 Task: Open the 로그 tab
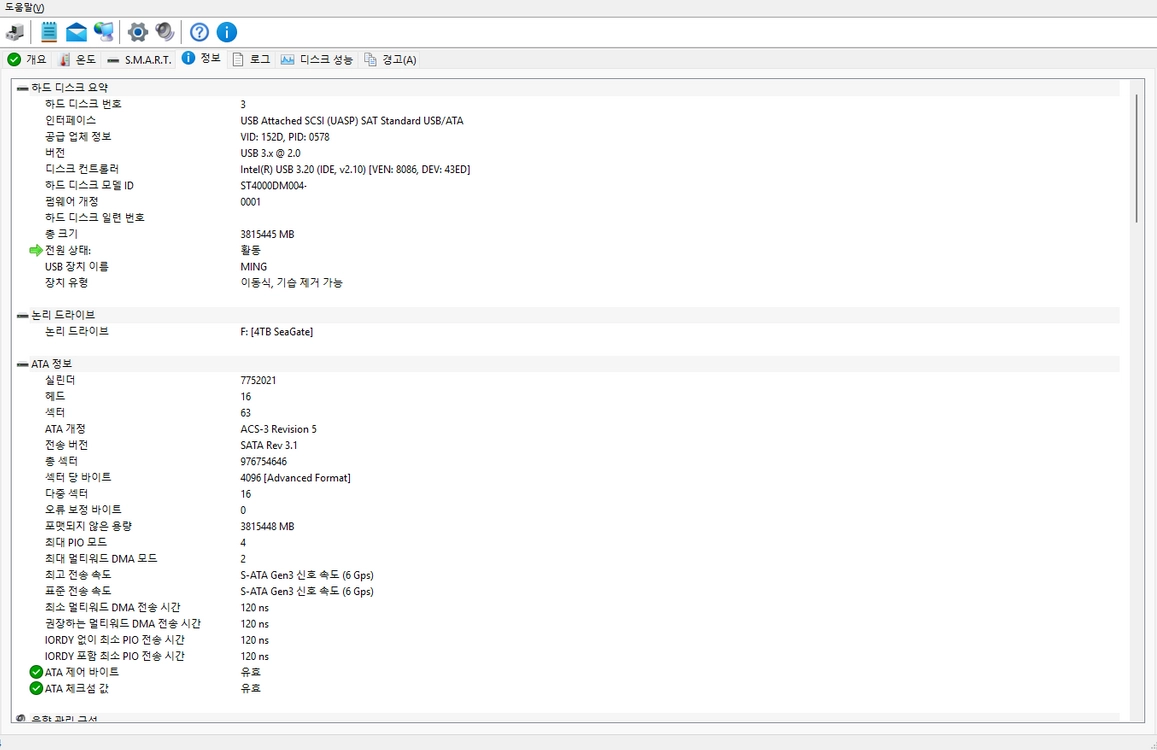point(251,59)
